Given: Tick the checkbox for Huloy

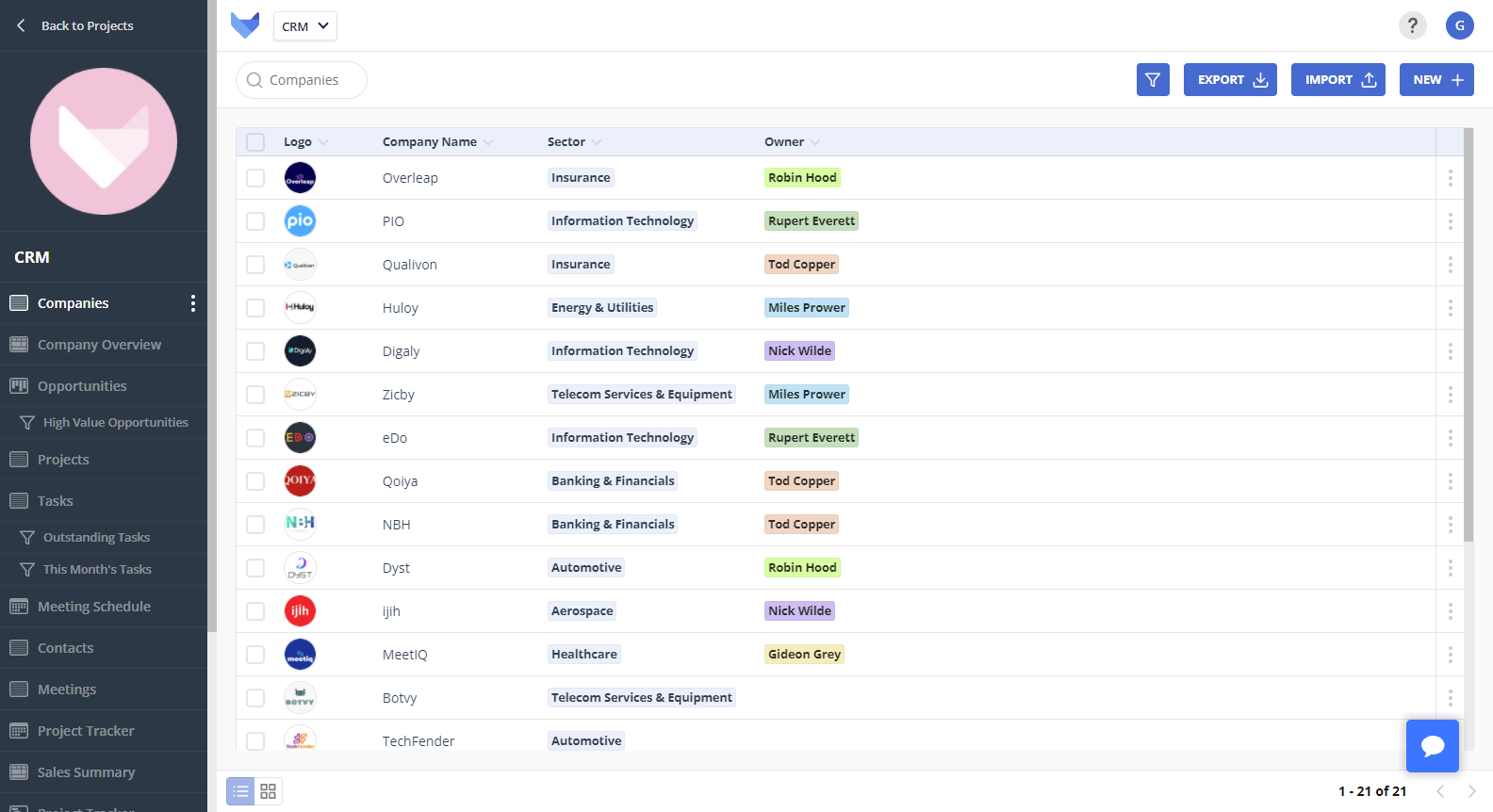Looking at the screenshot, I should 255,308.
